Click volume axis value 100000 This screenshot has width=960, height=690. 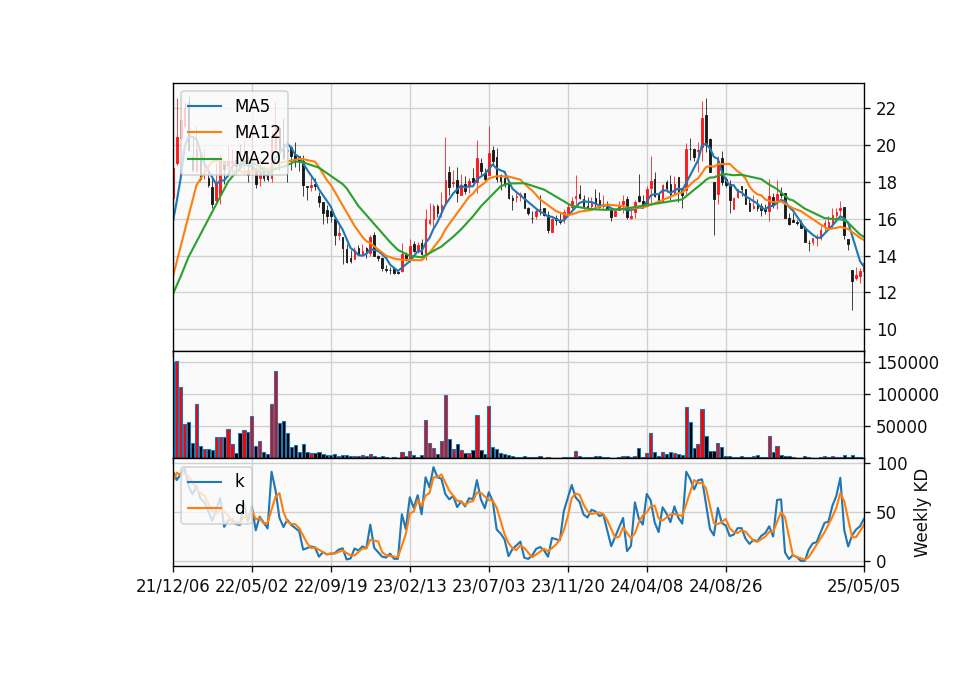point(908,395)
